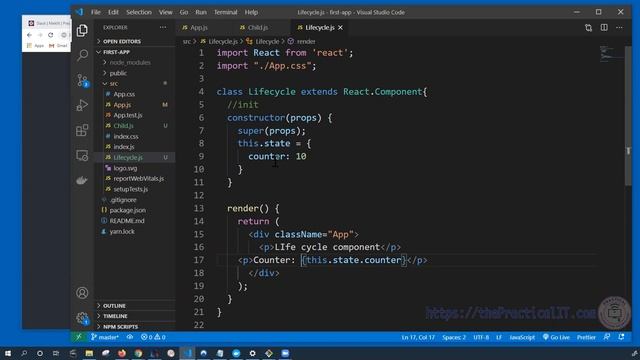Open the Go menu
Image resolution: width=640 pixels, height=360 pixels.
pyautogui.click(x=184, y=12)
